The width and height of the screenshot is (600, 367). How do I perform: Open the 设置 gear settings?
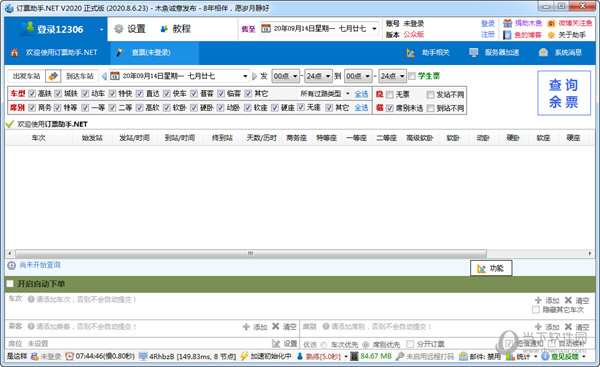[x=119, y=29]
